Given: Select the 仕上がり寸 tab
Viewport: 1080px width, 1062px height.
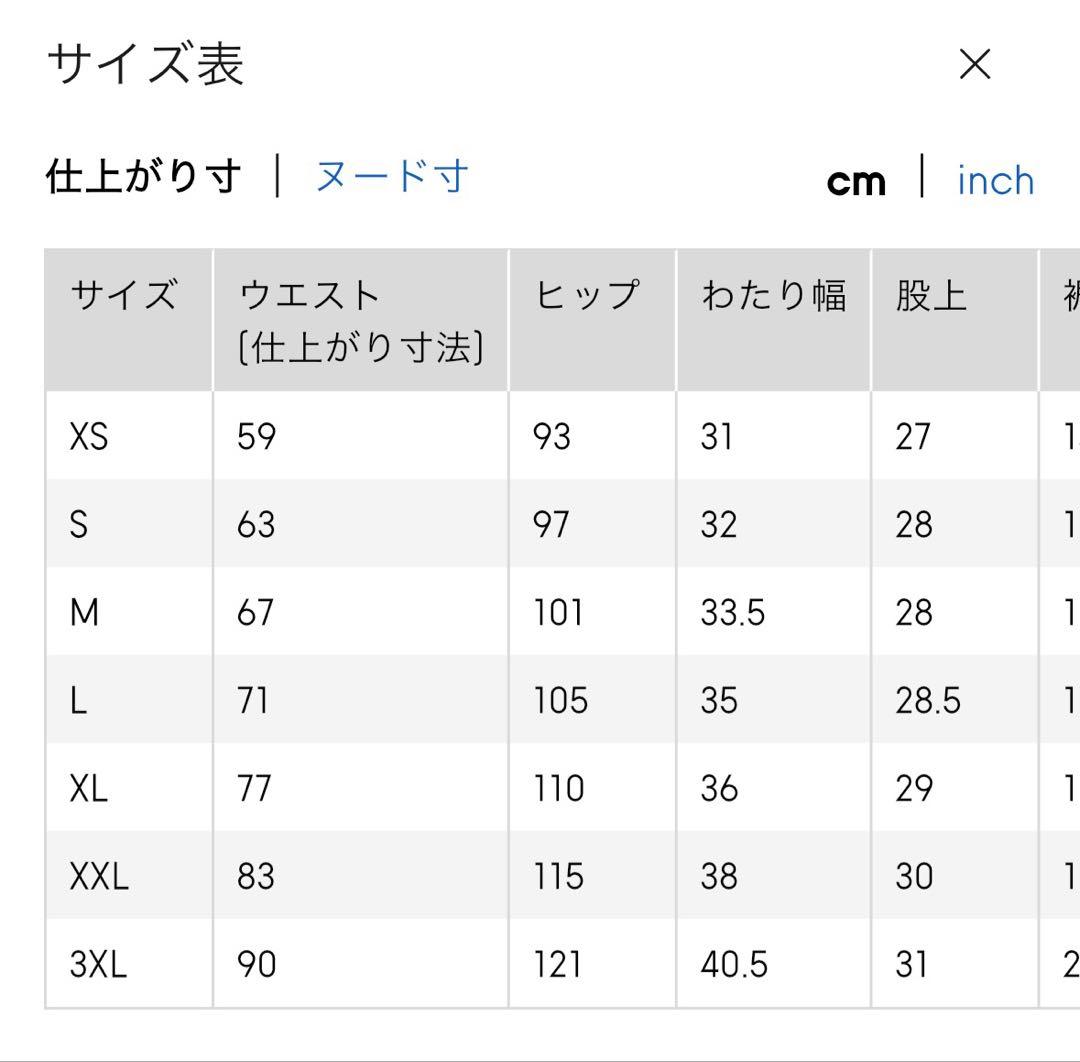Looking at the screenshot, I should coord(143,176).
